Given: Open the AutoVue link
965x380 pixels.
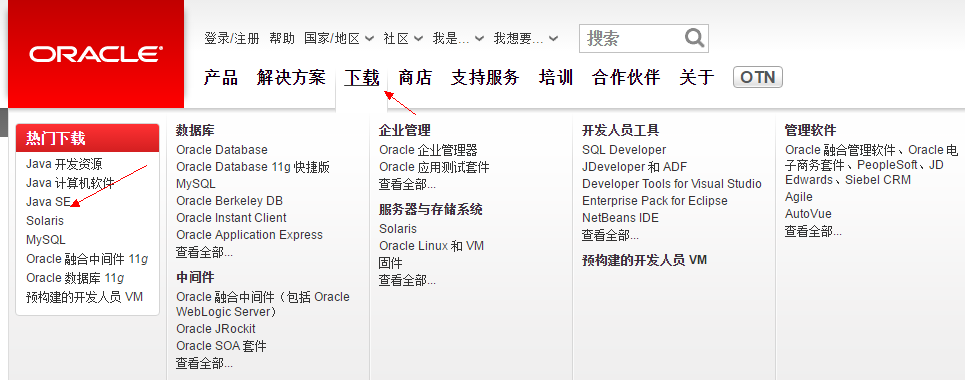Looking at the screenshot, I should [x=808, y=214].
